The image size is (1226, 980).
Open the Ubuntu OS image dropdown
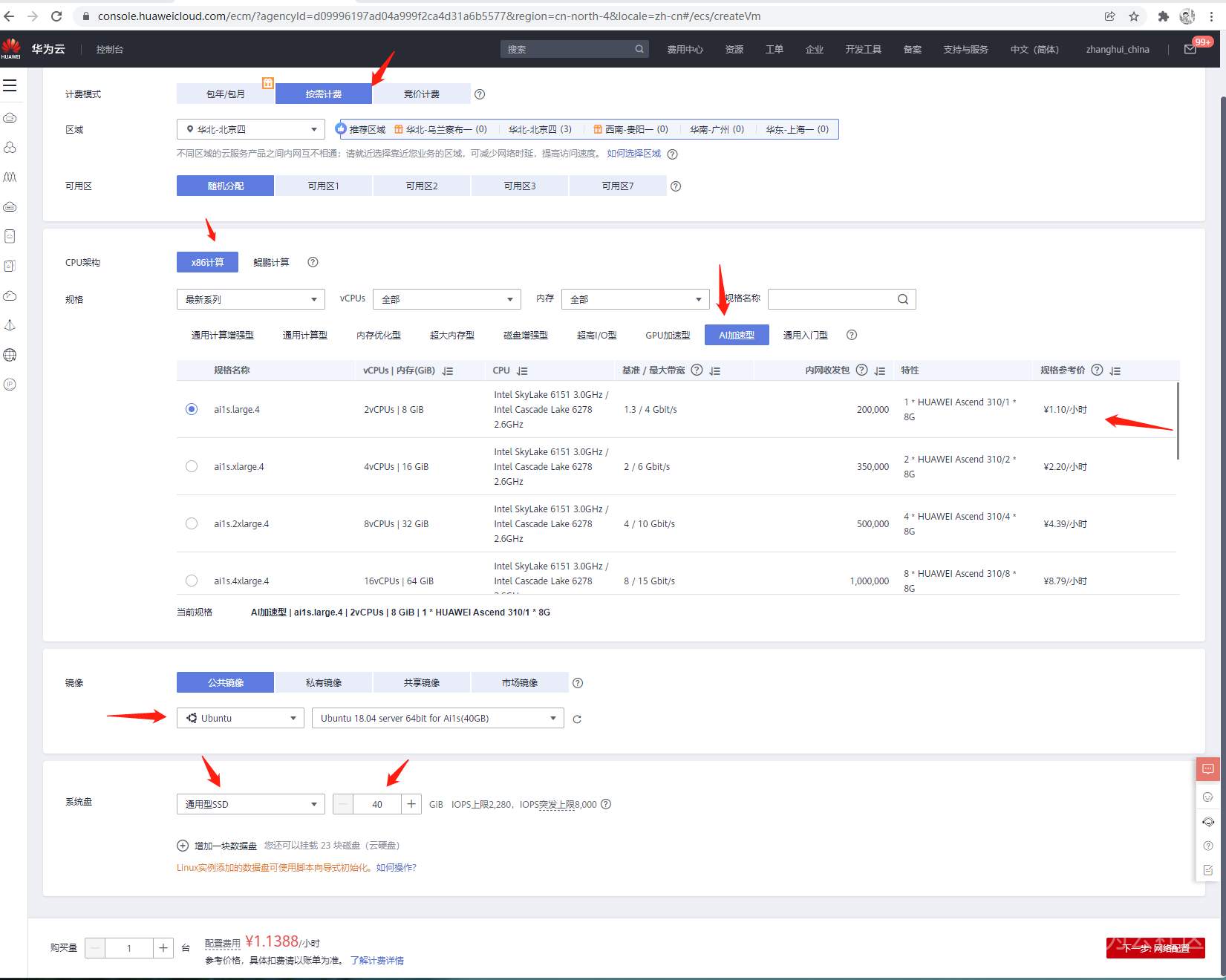(241, 718)
